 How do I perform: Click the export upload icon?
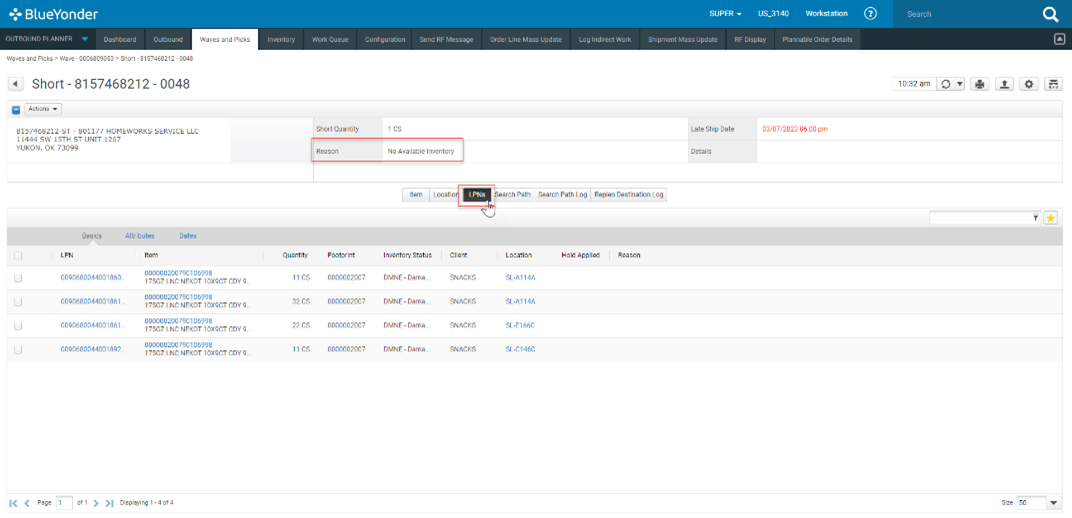click(x=1005, y=84)
